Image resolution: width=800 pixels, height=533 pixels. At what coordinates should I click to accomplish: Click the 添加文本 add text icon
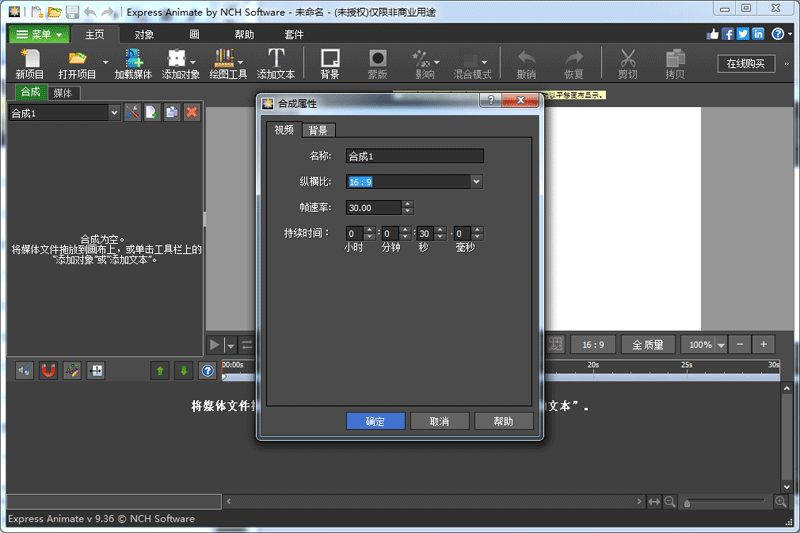(x=276, y=58)
